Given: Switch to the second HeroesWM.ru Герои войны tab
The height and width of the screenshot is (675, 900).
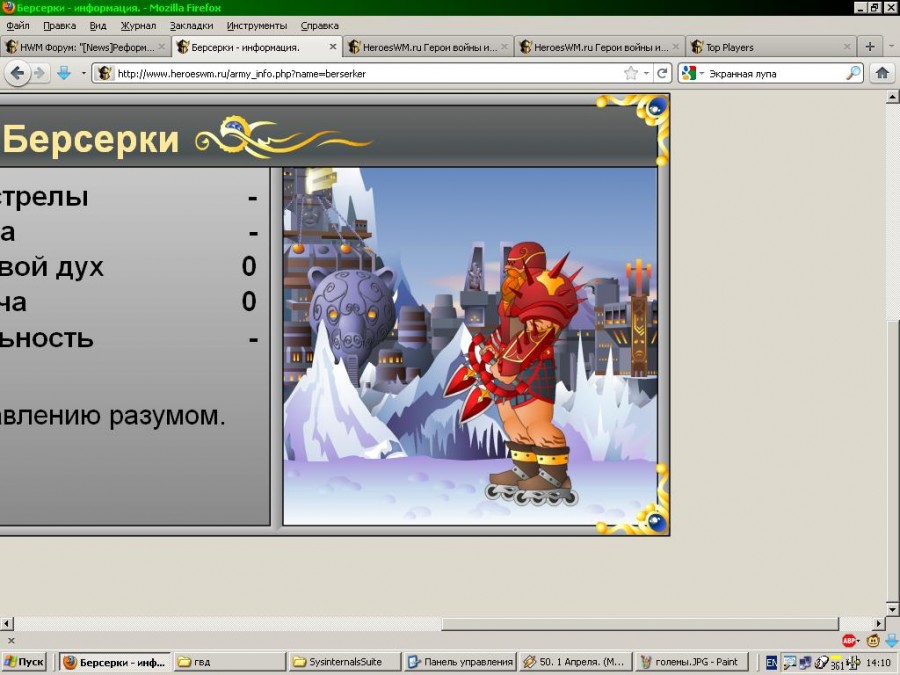Looking at the screenshot, I should click(600, 47).
